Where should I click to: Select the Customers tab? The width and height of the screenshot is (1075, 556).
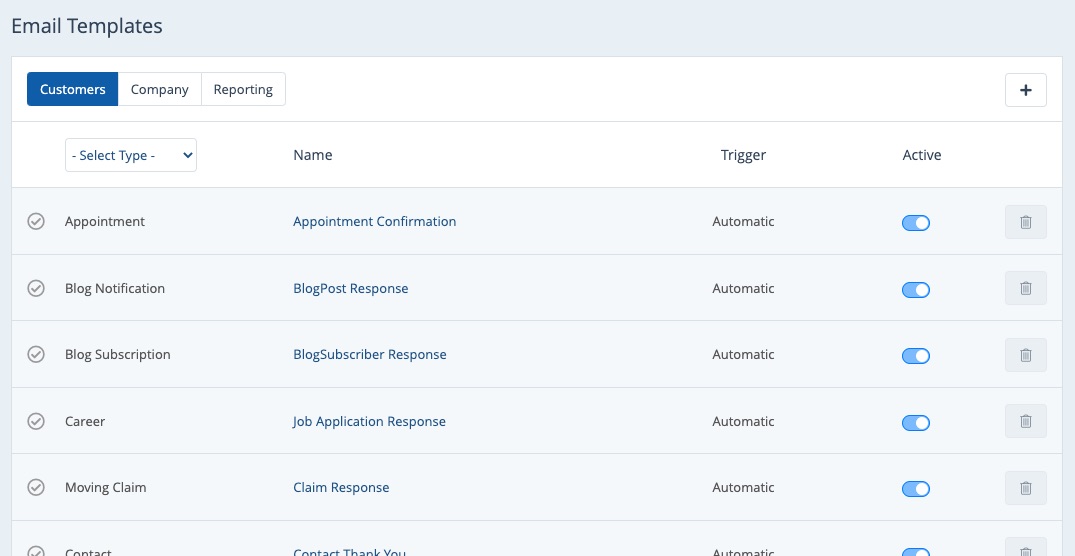click(72, 89)
